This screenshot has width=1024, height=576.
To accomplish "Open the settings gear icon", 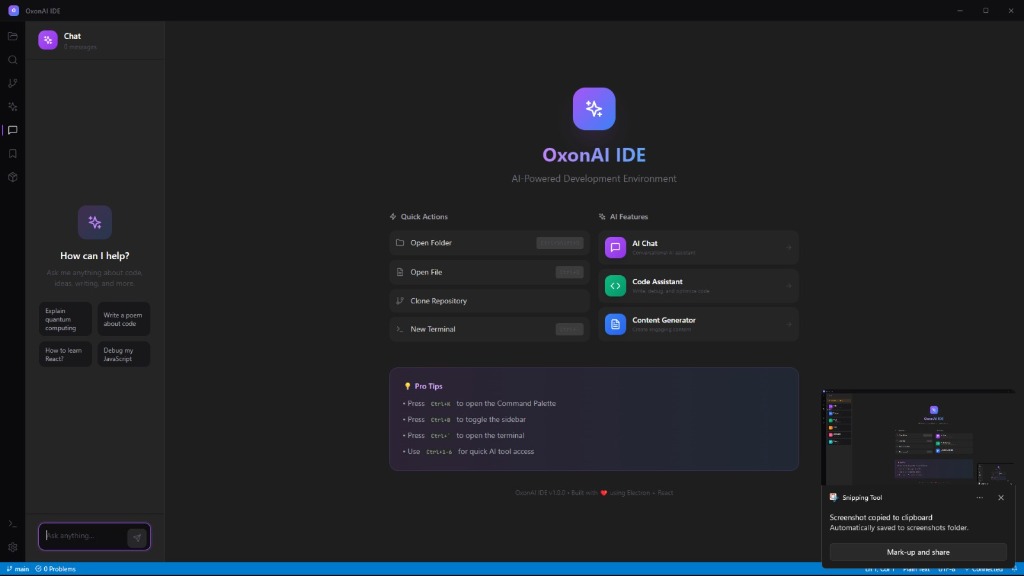I will click(x=13, y=547).
